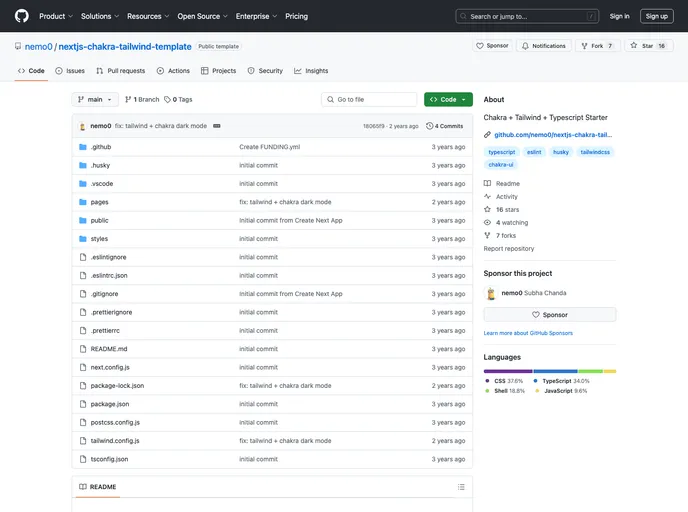Screen dimensions: 688x512
Task: Select the tailwindcss topic tag
Action: tap(596, 152)
